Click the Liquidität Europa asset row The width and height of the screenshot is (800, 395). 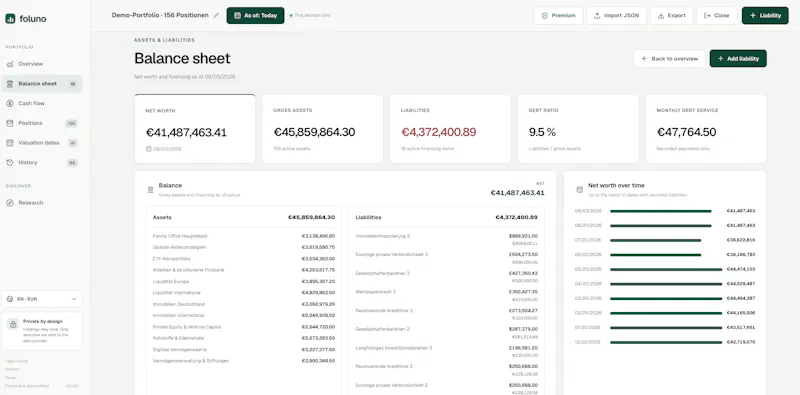tap(244, 281)
